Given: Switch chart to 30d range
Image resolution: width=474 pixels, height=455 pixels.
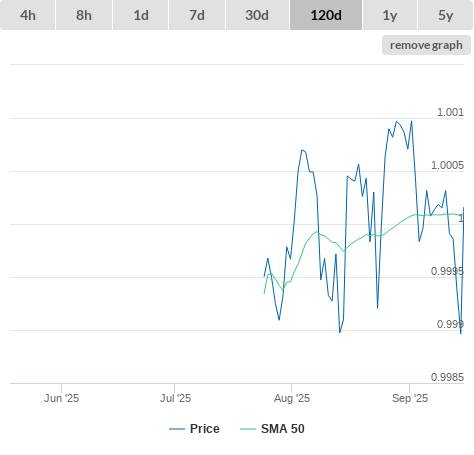Looking at the screenshot, I should click(x=257, y=15).
